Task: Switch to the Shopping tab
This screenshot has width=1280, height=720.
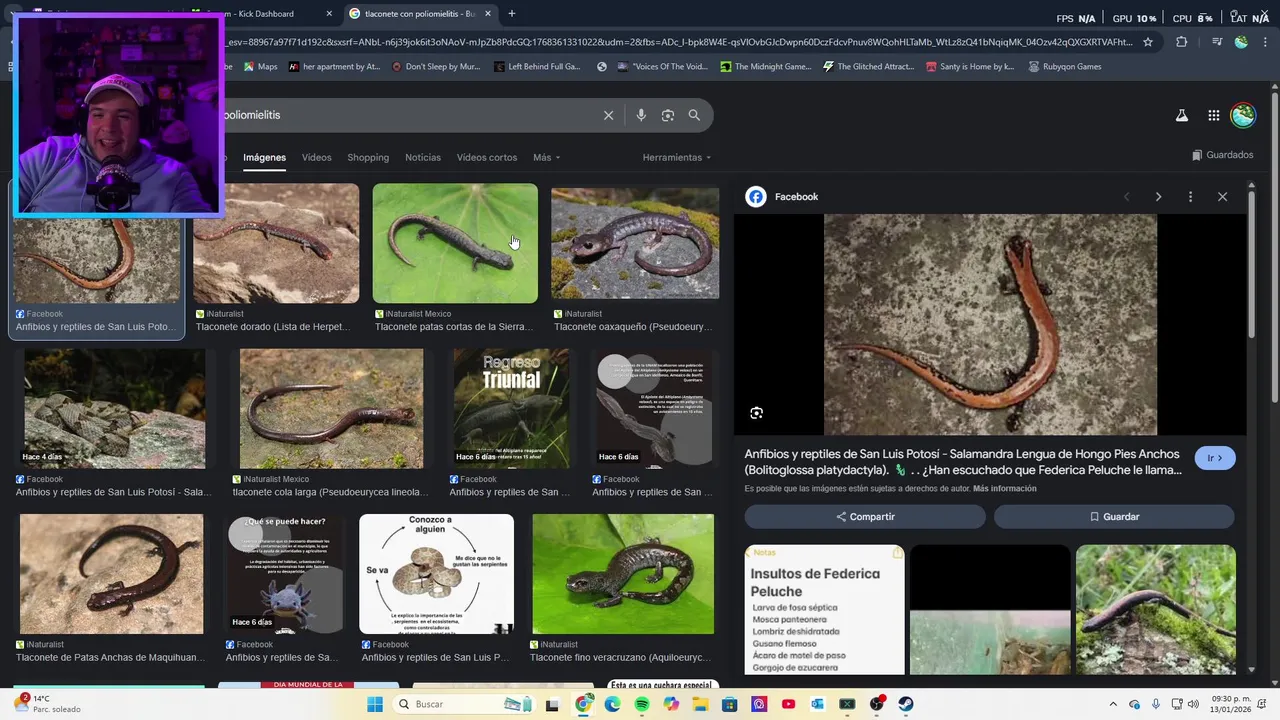Action: coord(368,158)
